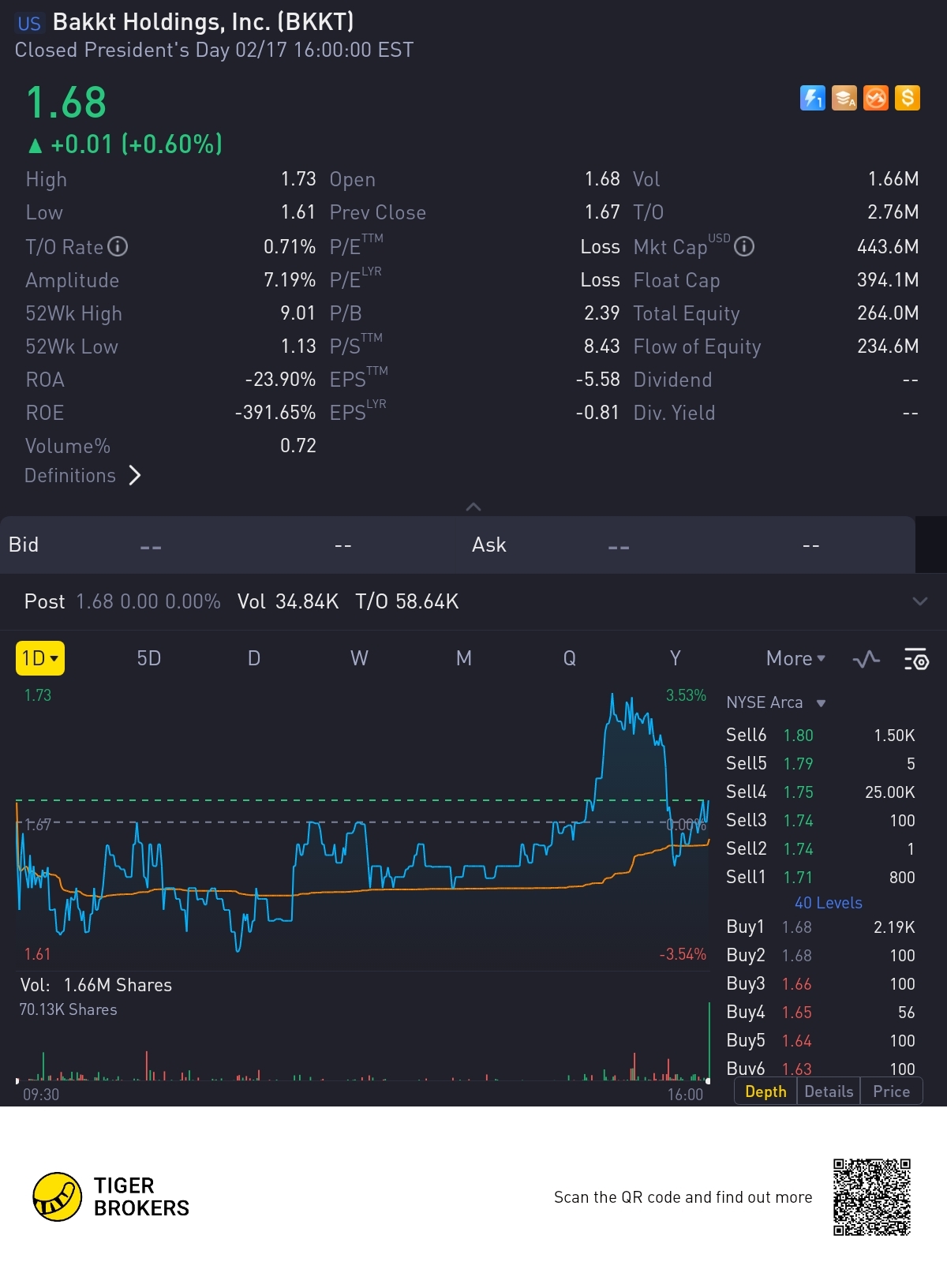
Task: Switch to the Details tab
Action: 829,1091
